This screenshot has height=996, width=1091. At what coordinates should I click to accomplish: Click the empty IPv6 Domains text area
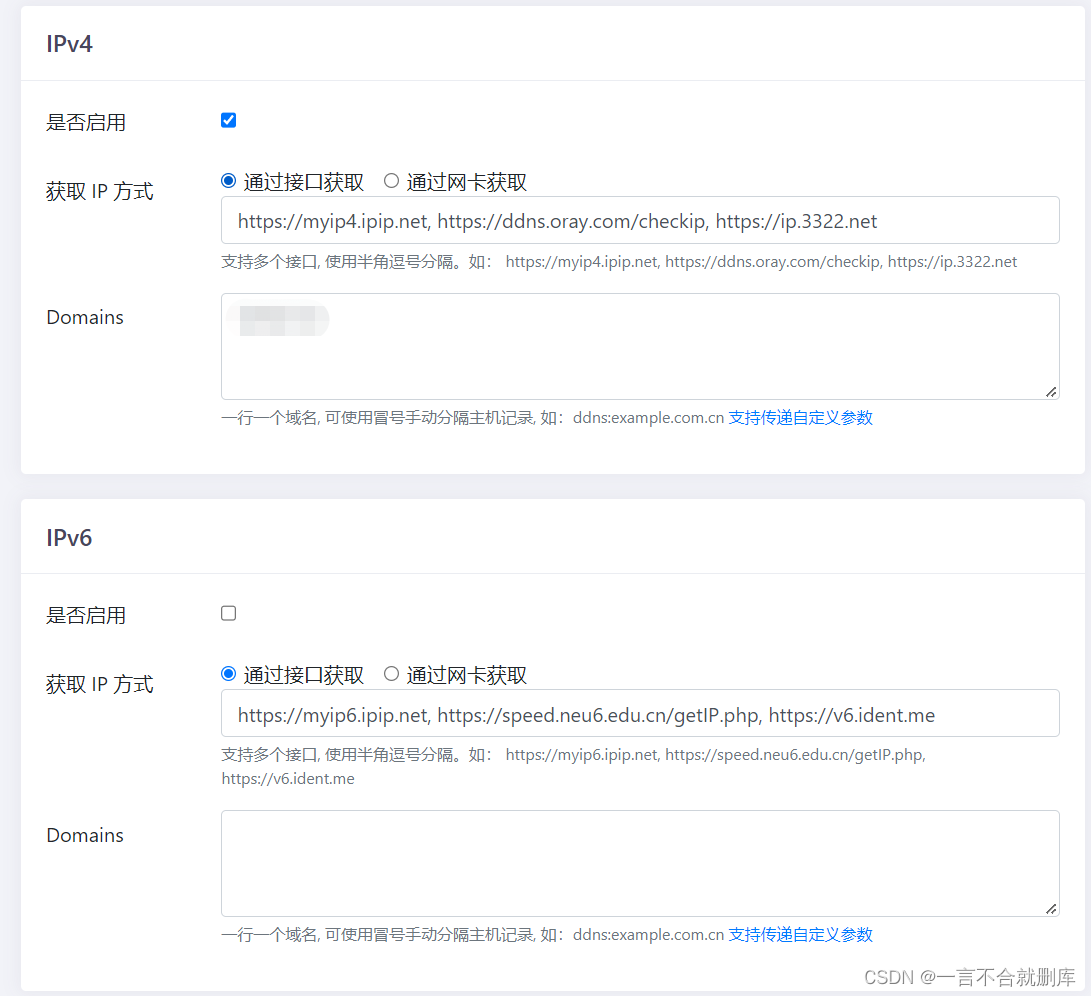click(640, 860)
